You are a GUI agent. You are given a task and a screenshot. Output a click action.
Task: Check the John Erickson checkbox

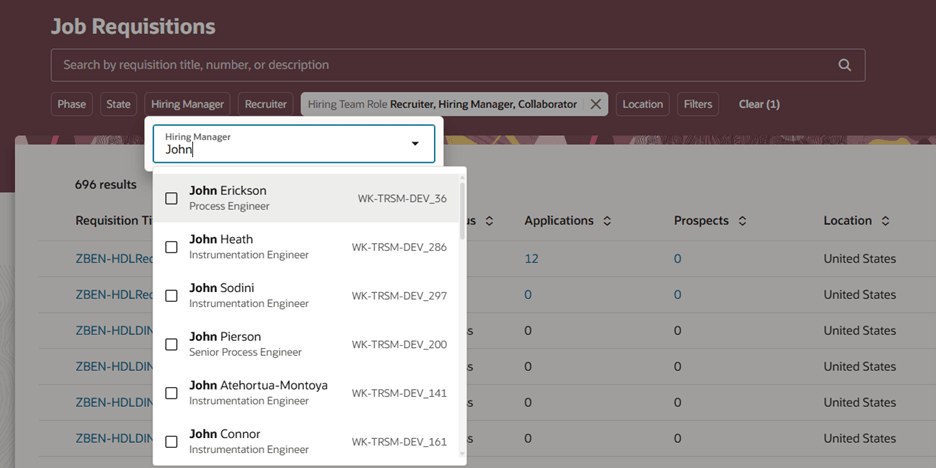(x=171, y=198)
